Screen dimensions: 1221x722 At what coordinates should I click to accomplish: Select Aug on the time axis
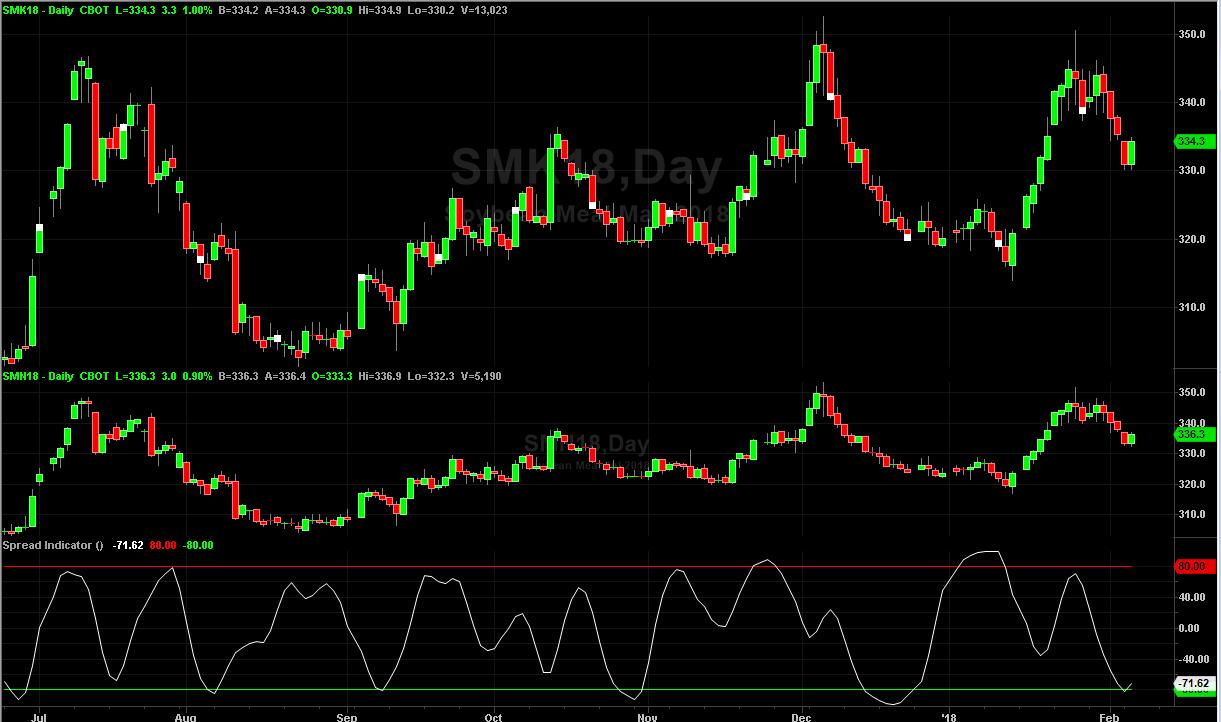pos(184,716)
